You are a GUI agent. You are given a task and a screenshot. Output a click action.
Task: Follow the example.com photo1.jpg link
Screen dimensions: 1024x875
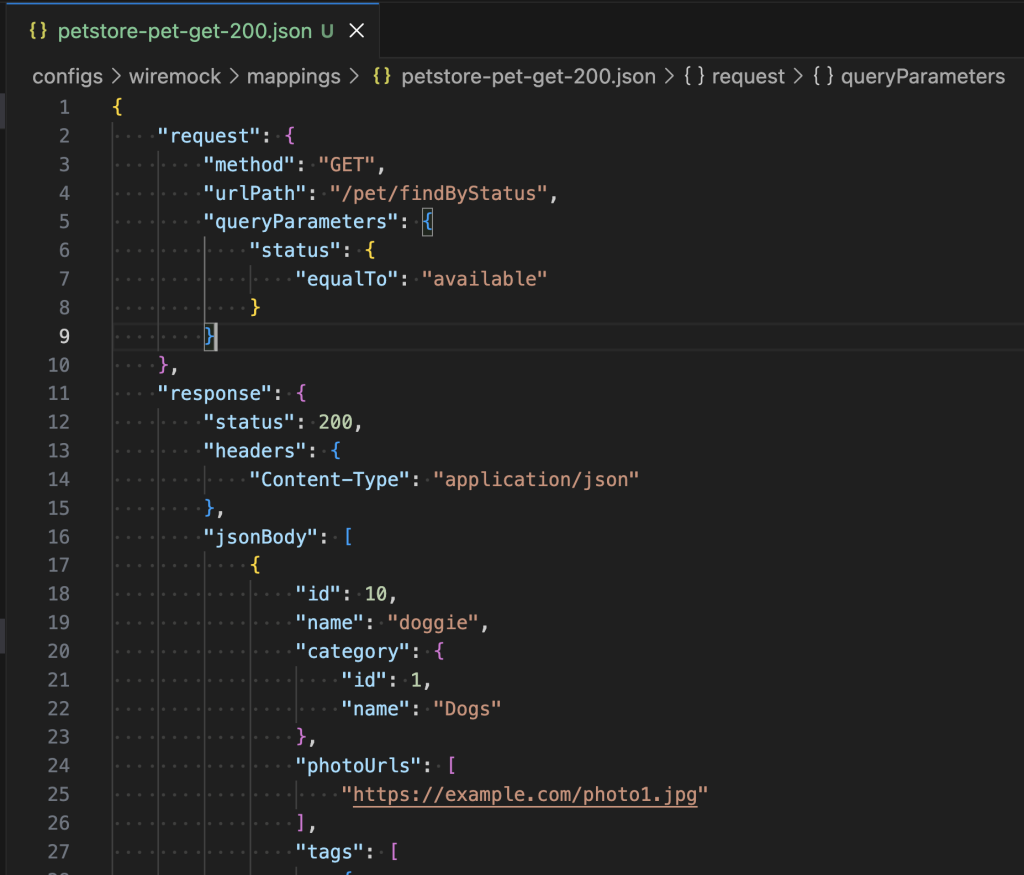525,794
